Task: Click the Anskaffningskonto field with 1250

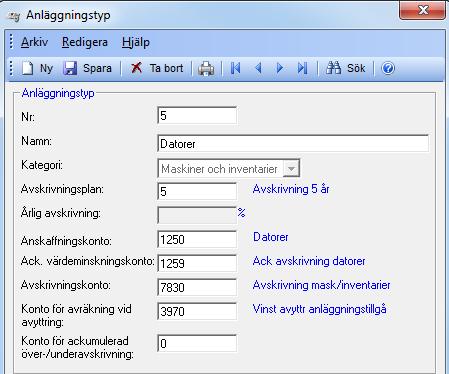Action: [197, 239]
